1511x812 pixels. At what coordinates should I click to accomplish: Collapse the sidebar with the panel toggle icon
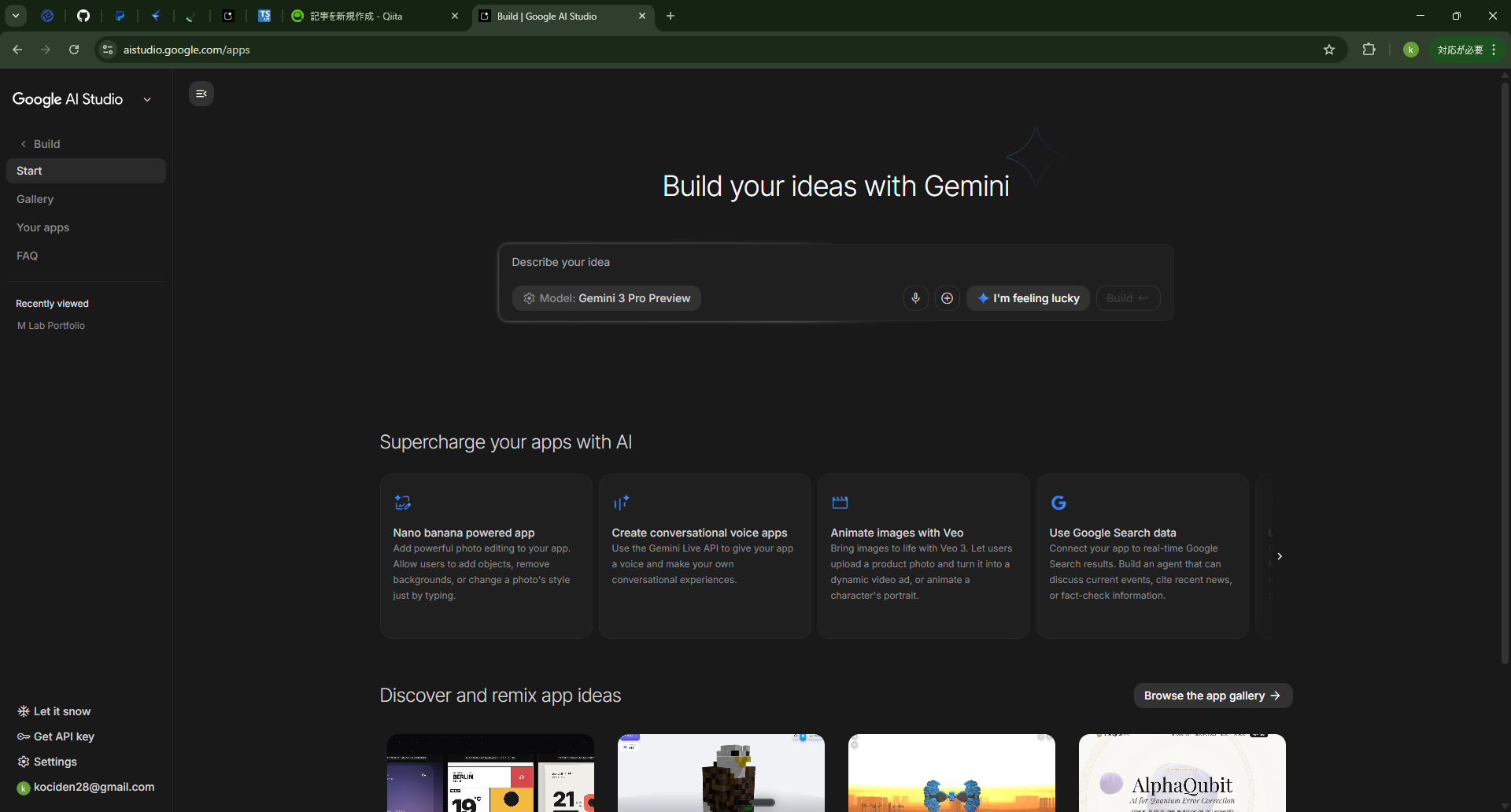coord(201,94)
